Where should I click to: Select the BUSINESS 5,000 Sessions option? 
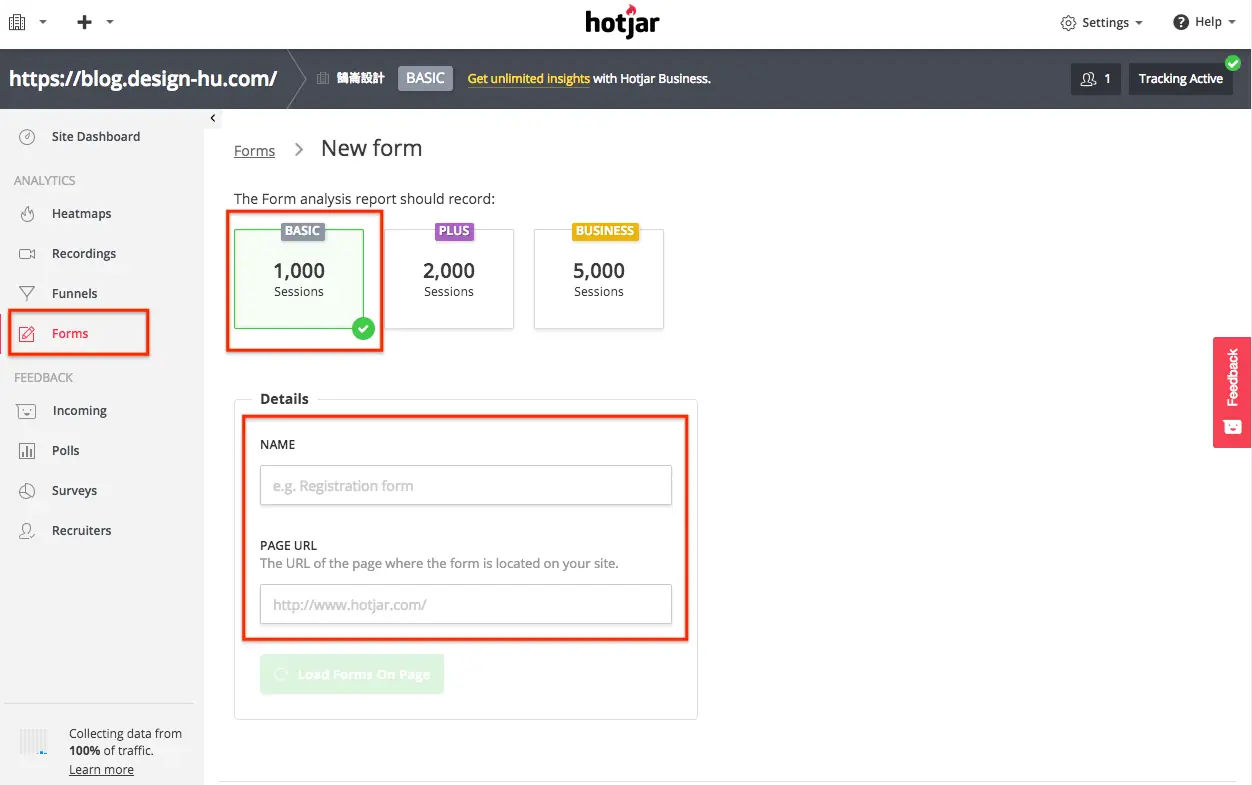(x=599, y=278)
